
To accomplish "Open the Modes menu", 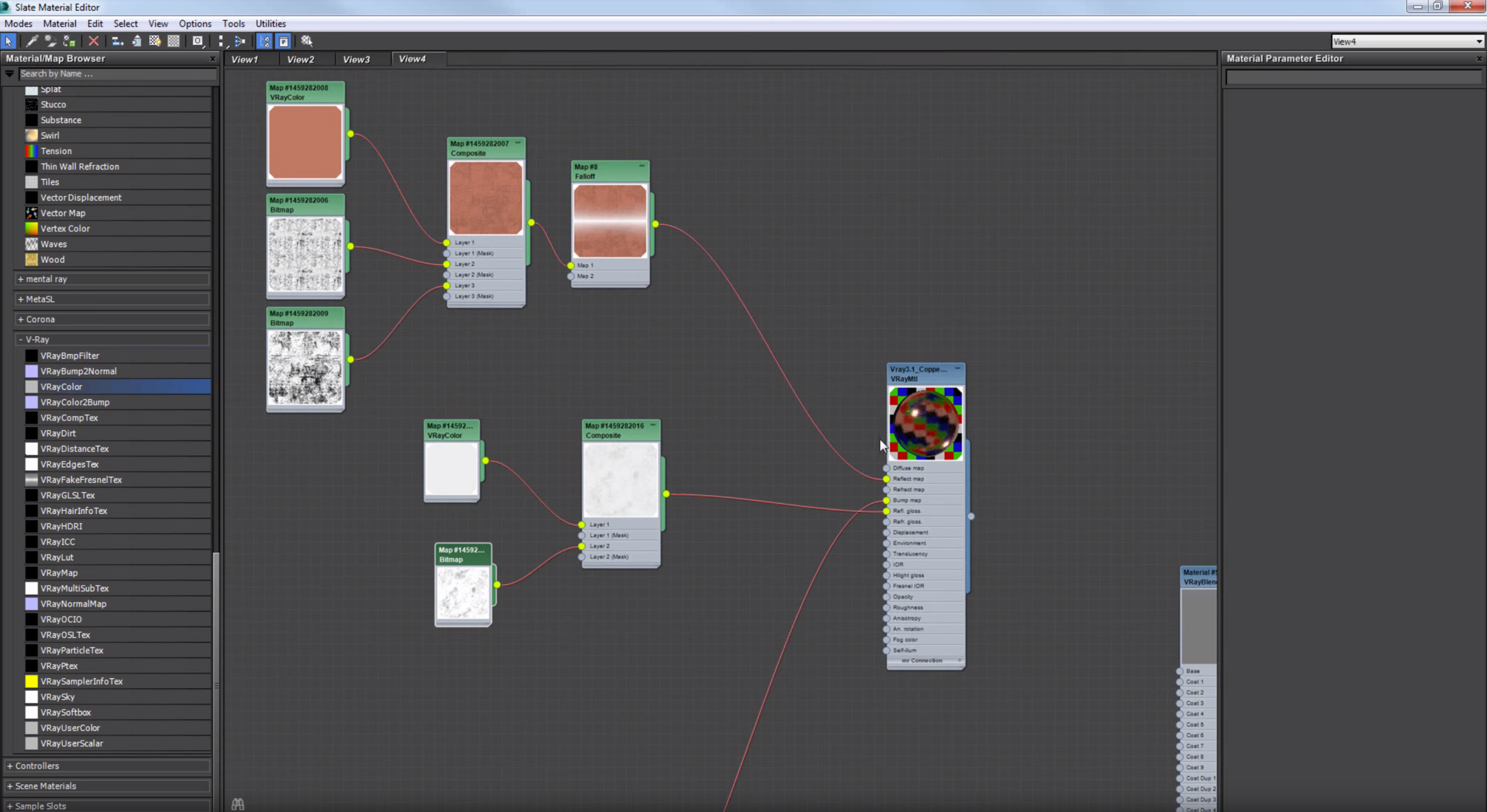I will tap(18, 24).
